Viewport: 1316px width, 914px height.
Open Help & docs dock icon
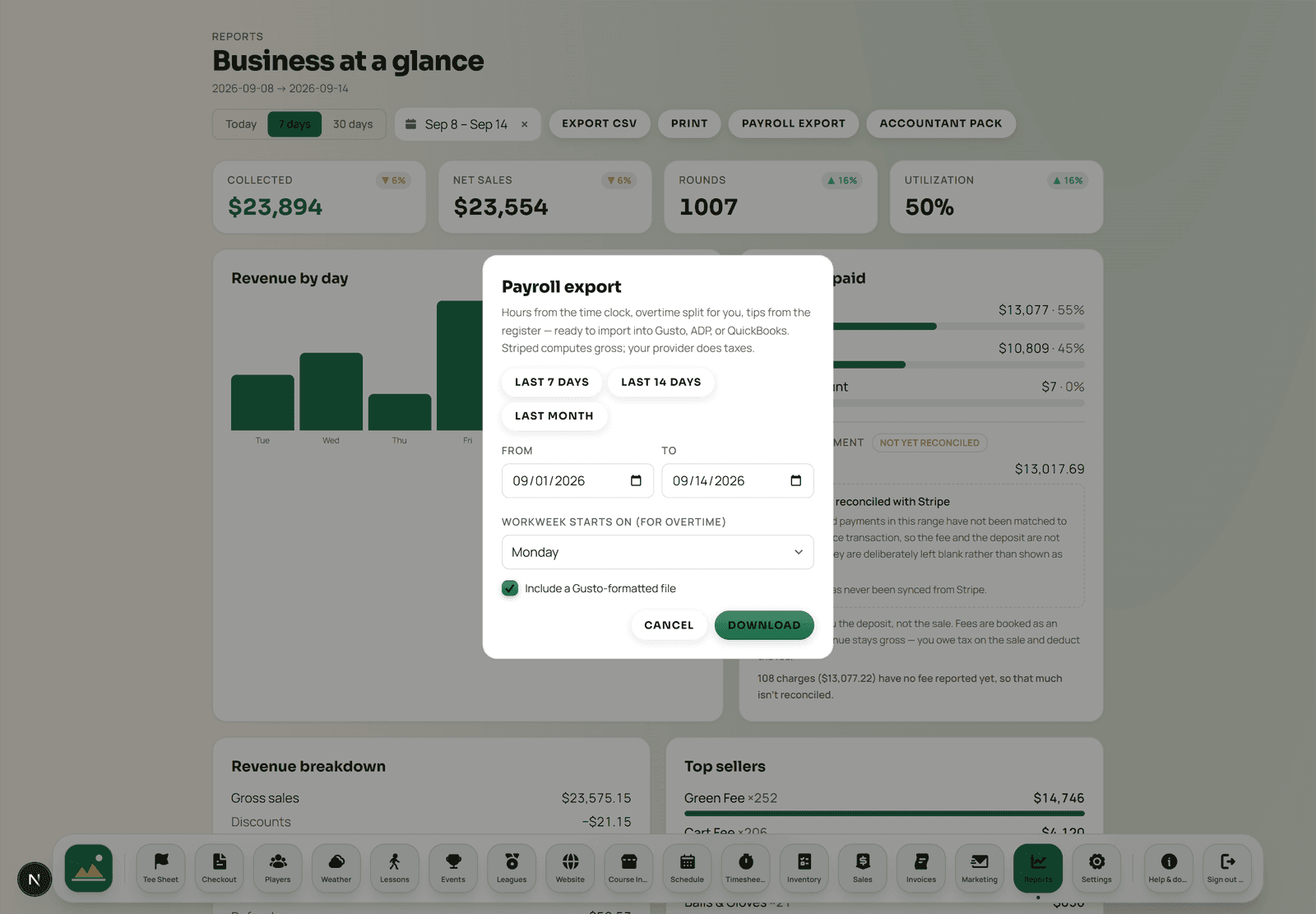pos(1169,868)
